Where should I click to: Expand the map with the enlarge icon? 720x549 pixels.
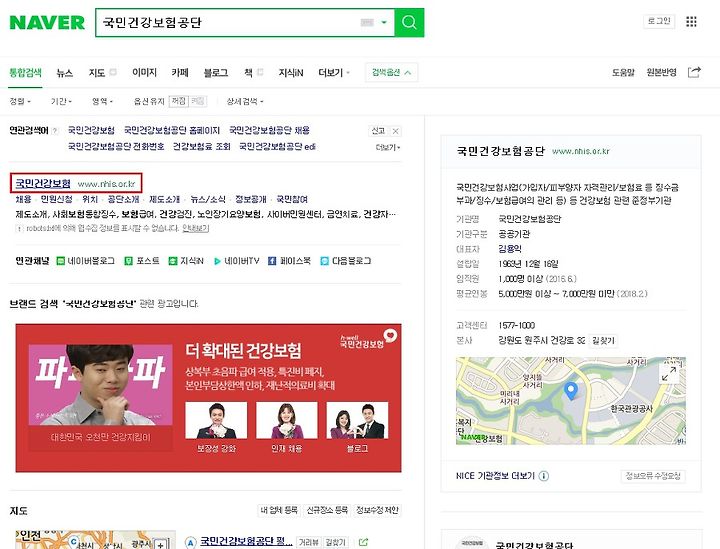pos(669,373)
